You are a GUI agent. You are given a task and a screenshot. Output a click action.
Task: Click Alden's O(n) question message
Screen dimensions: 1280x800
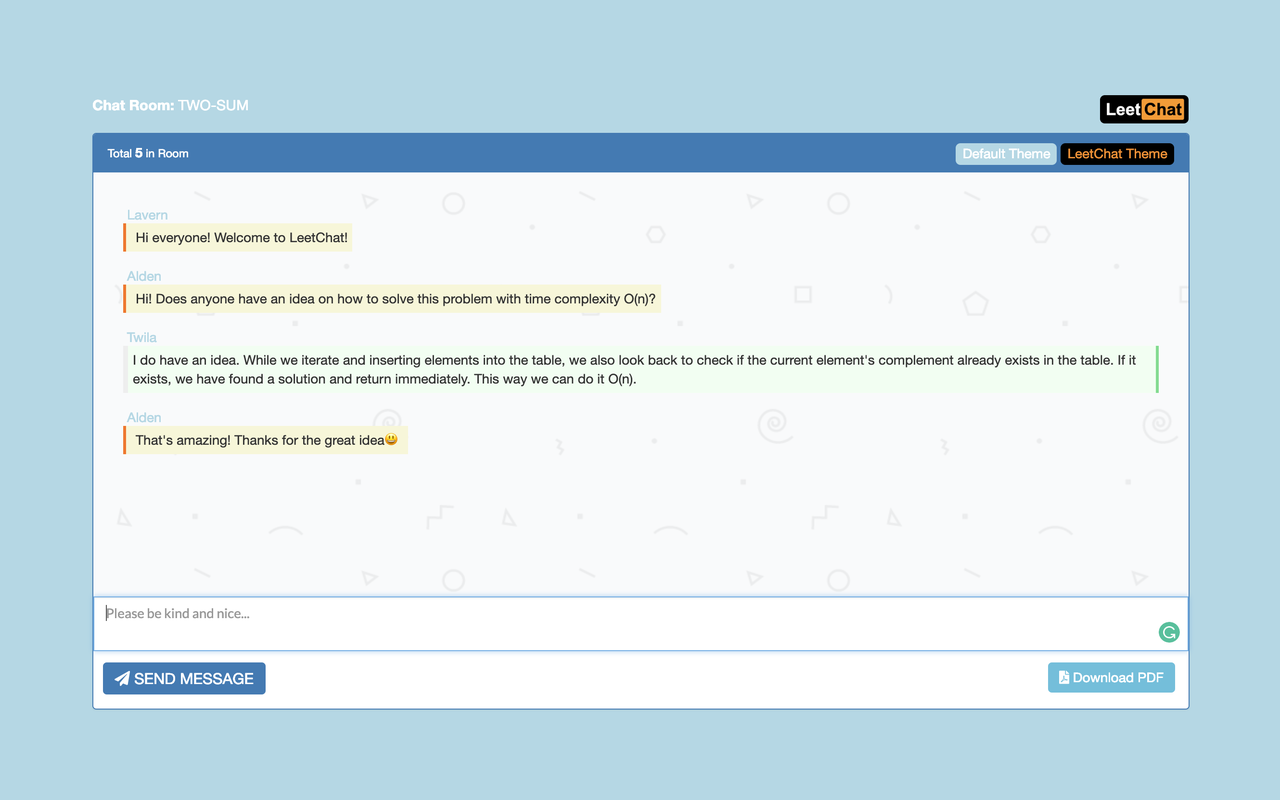click(392, 298)
